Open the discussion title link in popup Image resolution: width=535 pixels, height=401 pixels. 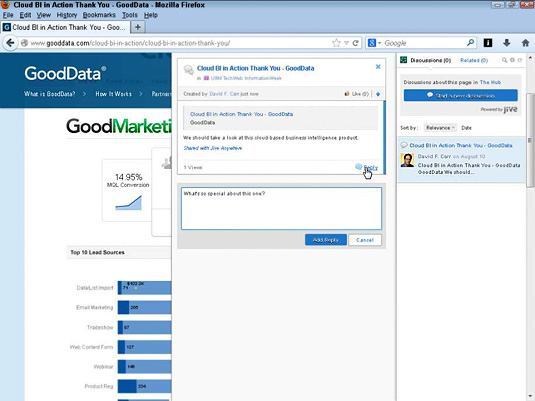[255, 68]
